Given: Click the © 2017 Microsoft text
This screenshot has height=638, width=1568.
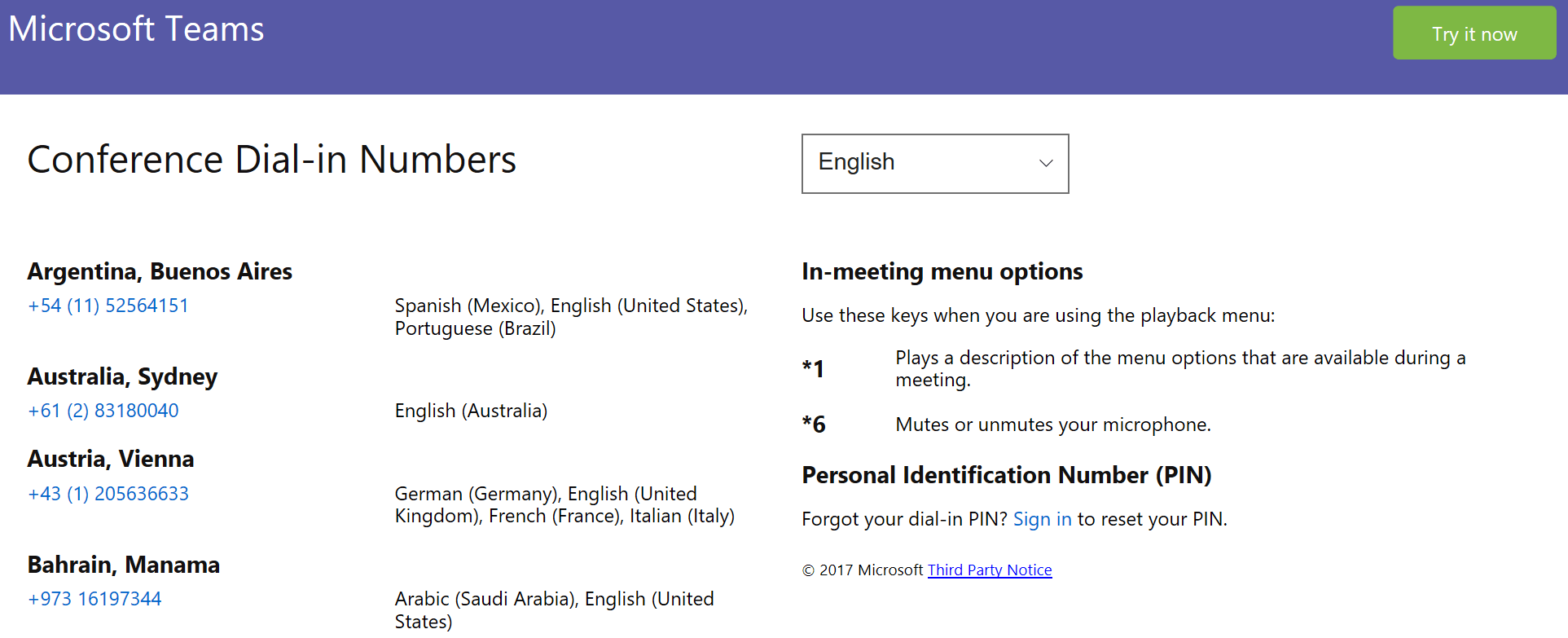Looking at the screenshot, I should 863,570.
